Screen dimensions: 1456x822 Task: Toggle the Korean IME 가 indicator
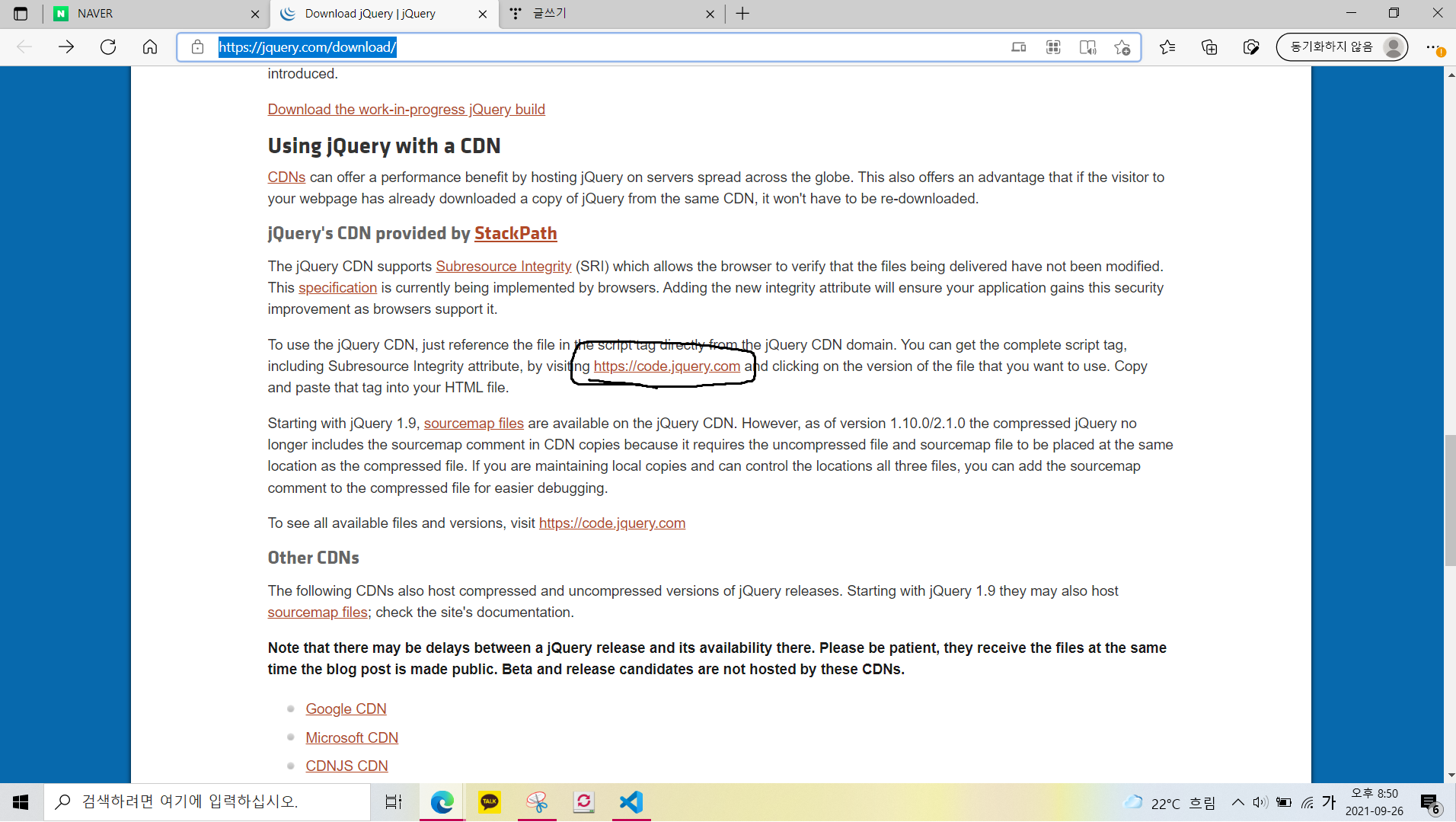click(x=1329, y=802)
